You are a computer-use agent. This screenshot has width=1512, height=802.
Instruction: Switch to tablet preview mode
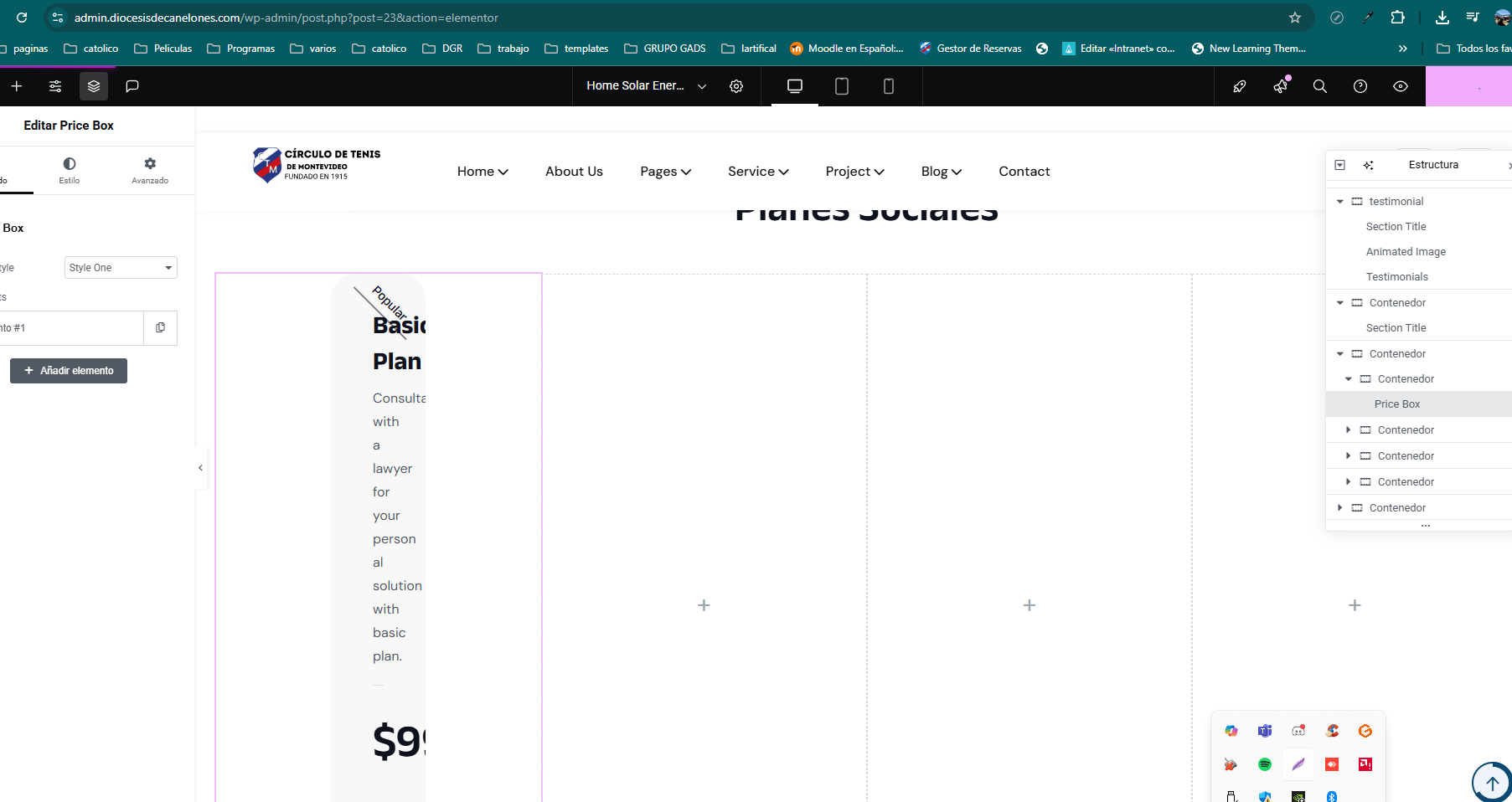coord(842,86)
